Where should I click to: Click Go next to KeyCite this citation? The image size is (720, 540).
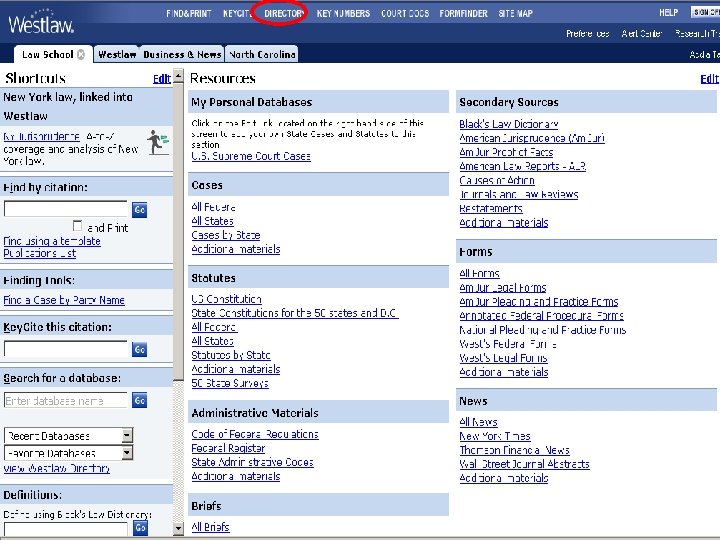(x=139, y=349)
